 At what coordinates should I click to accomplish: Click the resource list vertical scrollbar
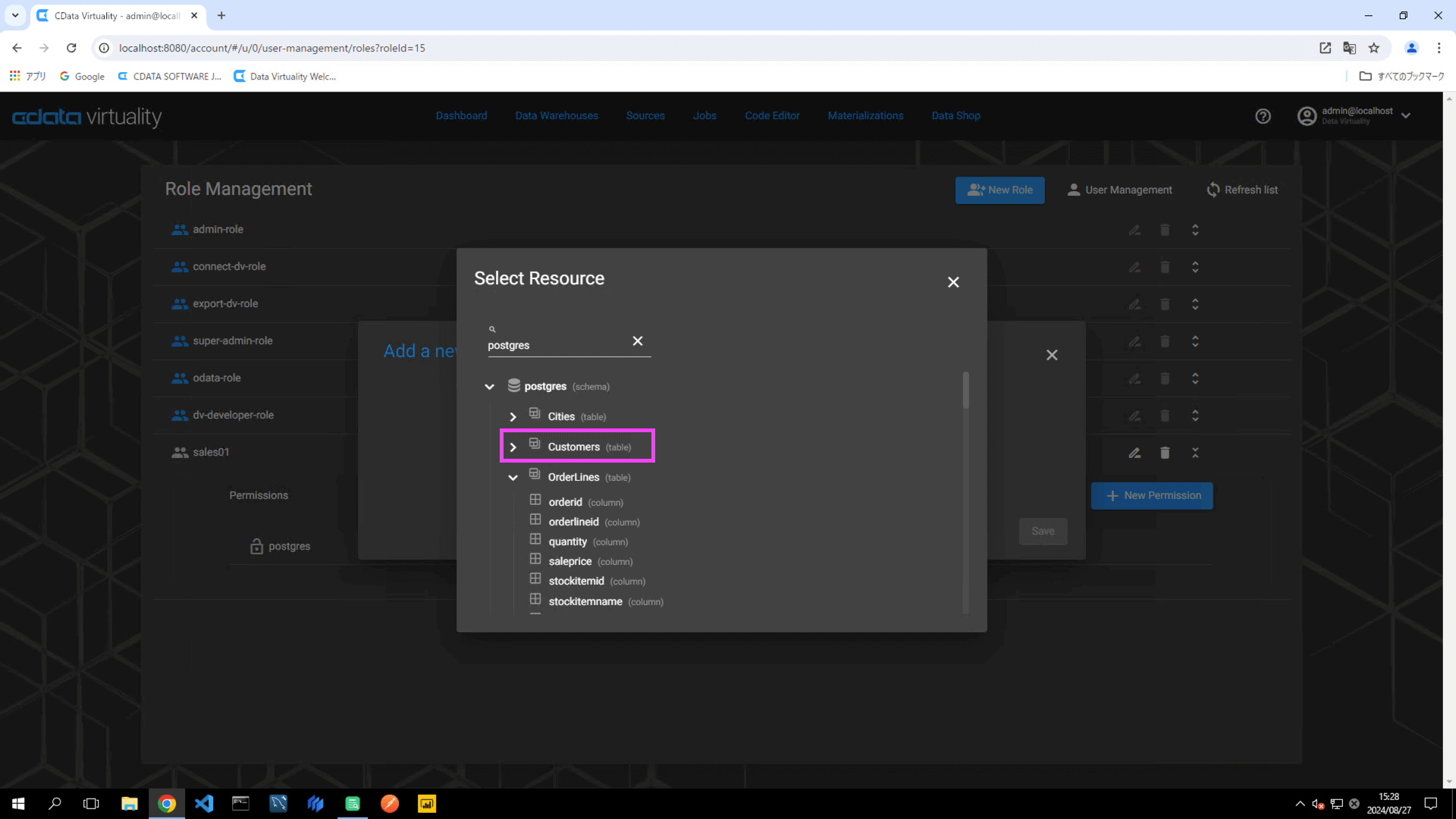tap(965, 391)
